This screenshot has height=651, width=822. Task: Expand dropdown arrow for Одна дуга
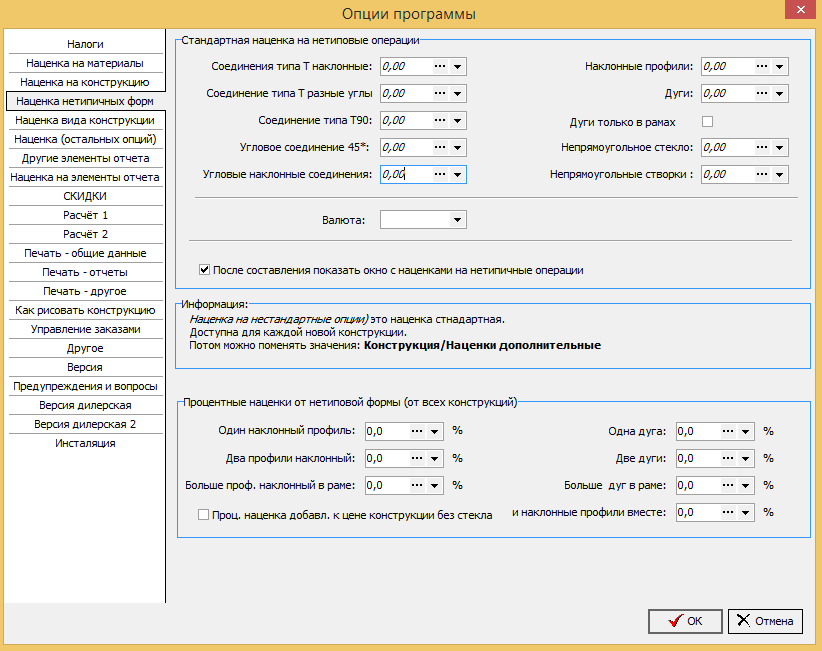coord(745,431)
